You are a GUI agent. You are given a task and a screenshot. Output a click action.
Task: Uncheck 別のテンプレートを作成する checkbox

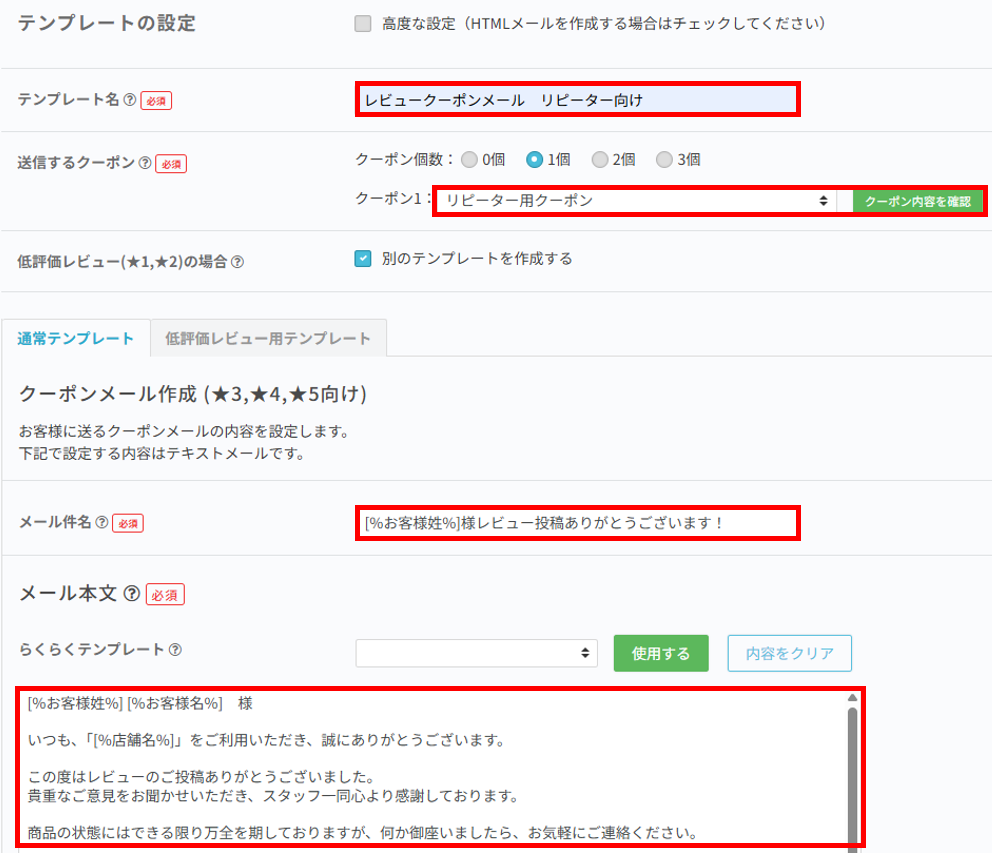tap(363, 259)
